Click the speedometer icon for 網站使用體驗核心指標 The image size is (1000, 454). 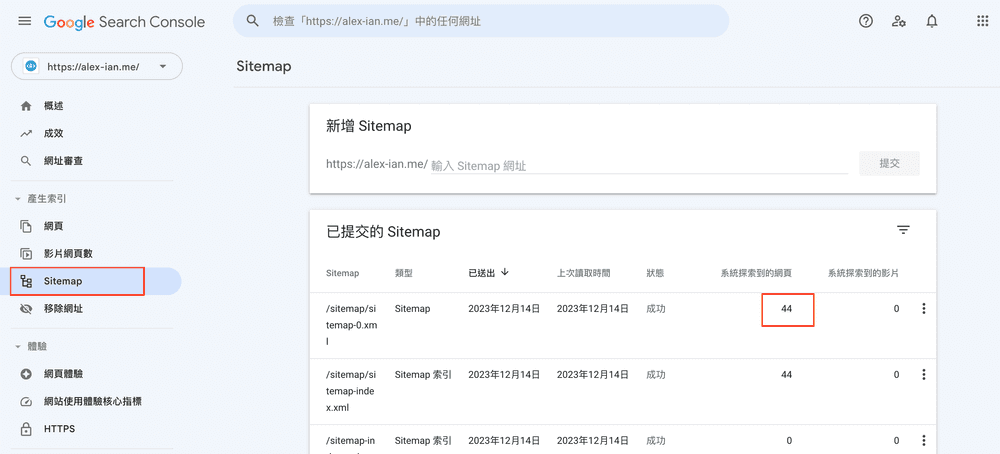(x=26, y=402)
